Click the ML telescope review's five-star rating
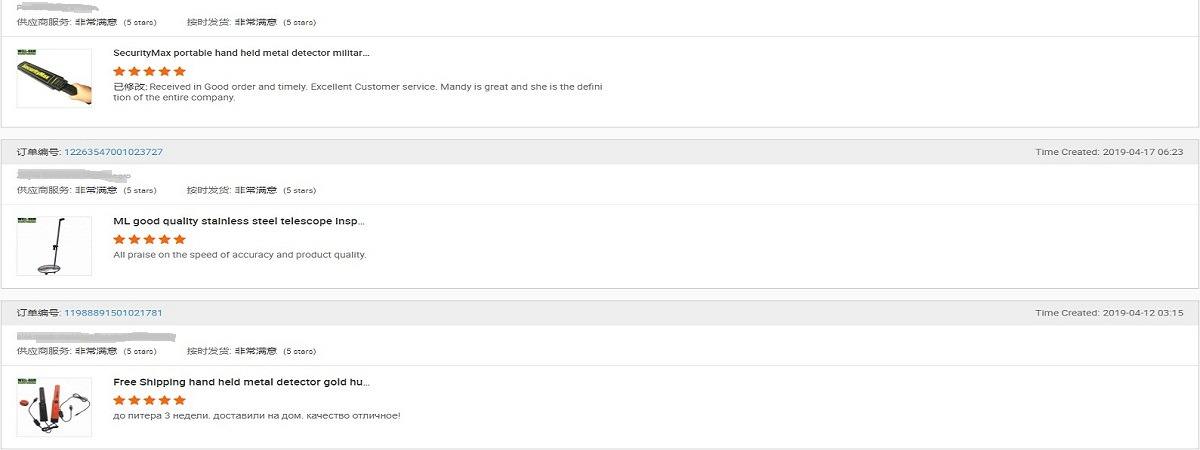Screen dimensions: 1200x450 (x=150, y=240)
